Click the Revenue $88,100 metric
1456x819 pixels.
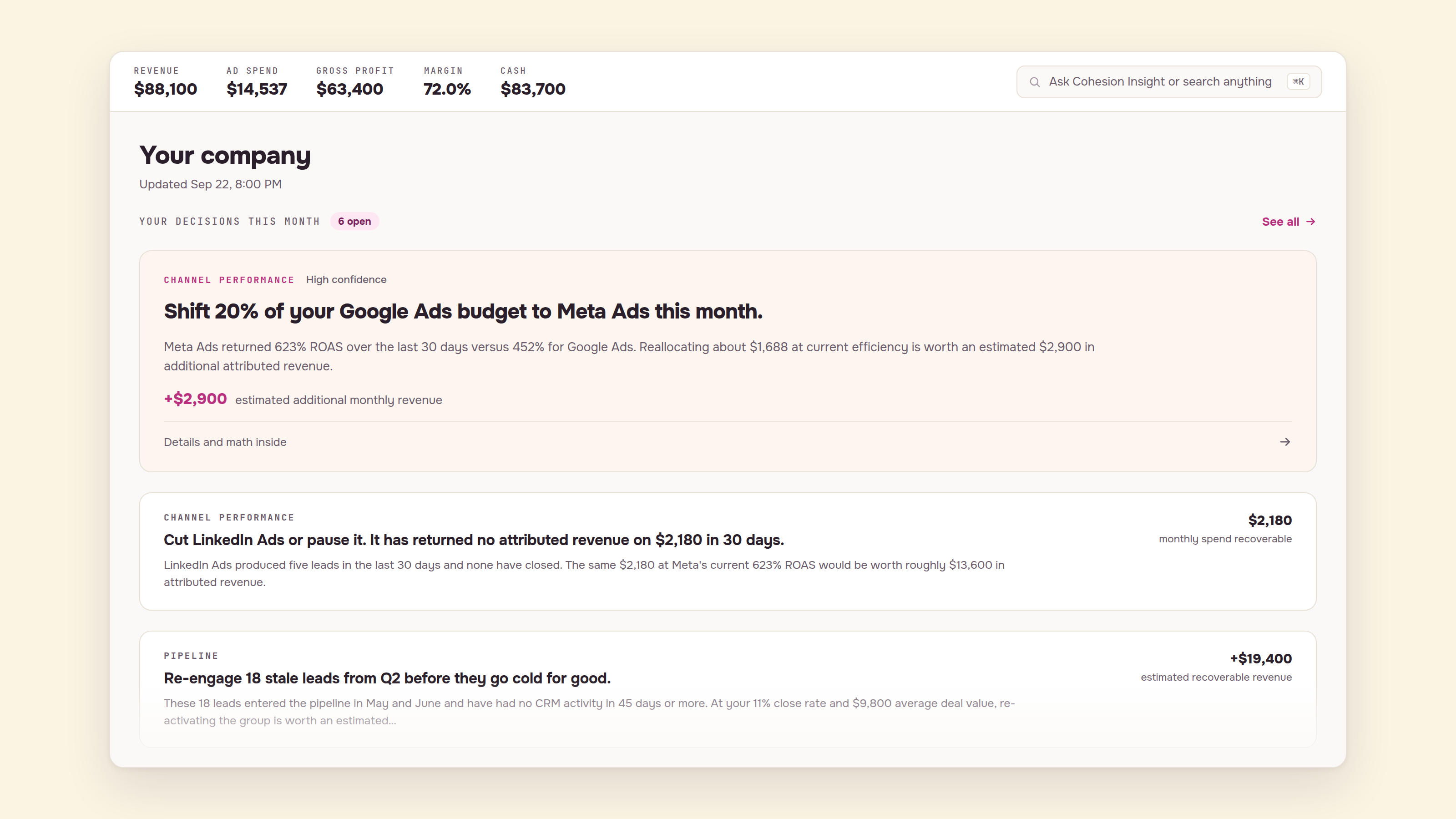pyautogui.click(x=165, y=82)
